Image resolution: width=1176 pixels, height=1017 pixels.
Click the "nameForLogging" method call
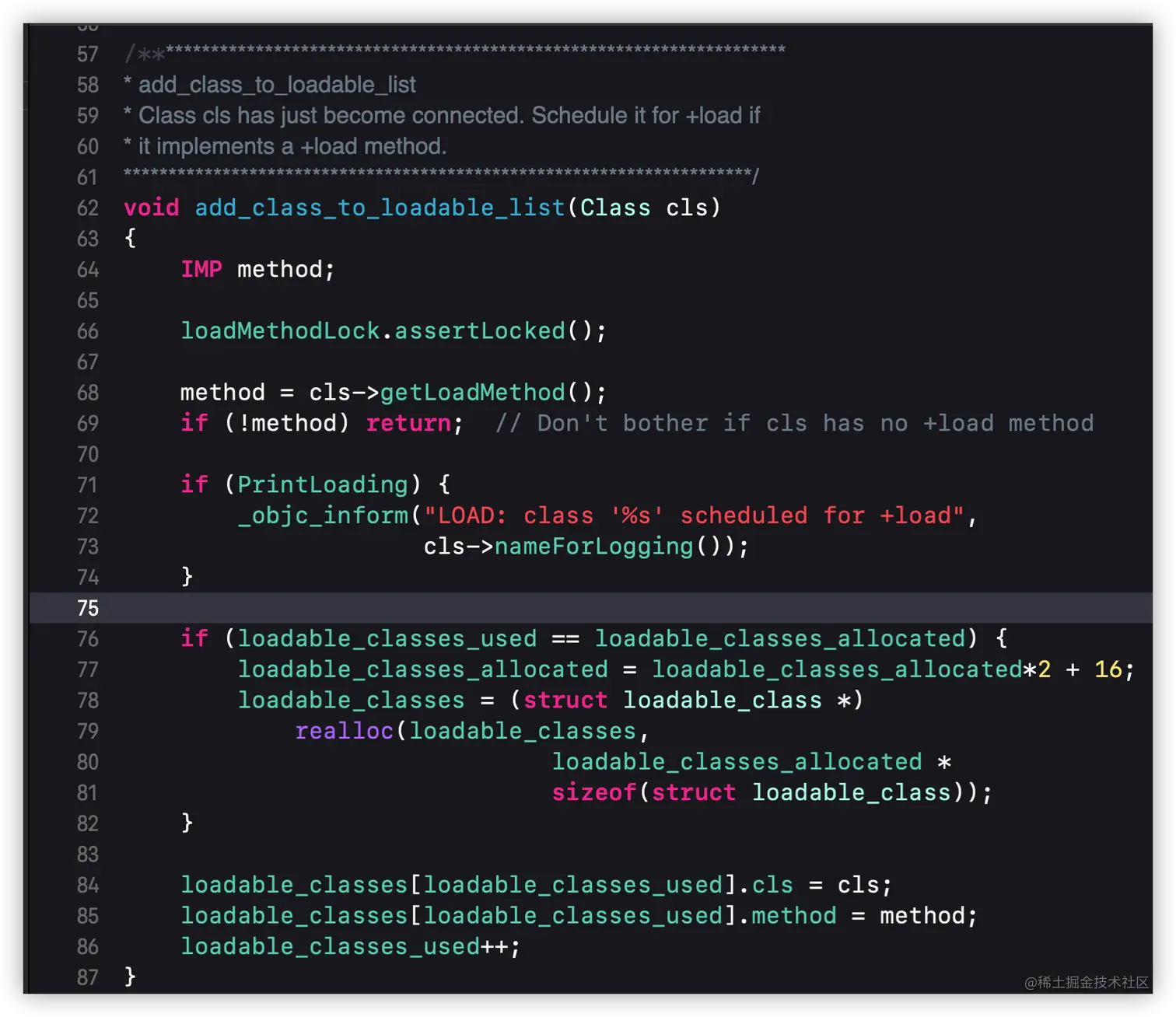tap(593, 547)
